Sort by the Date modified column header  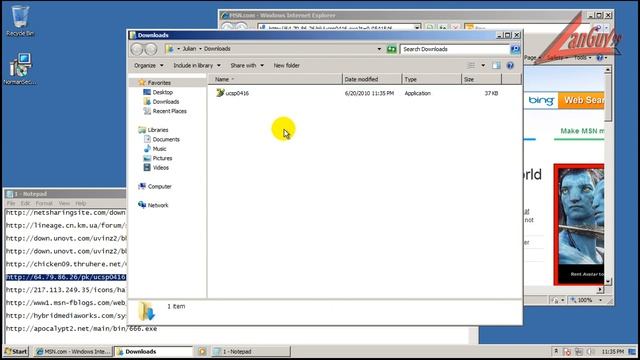[372, 79]
